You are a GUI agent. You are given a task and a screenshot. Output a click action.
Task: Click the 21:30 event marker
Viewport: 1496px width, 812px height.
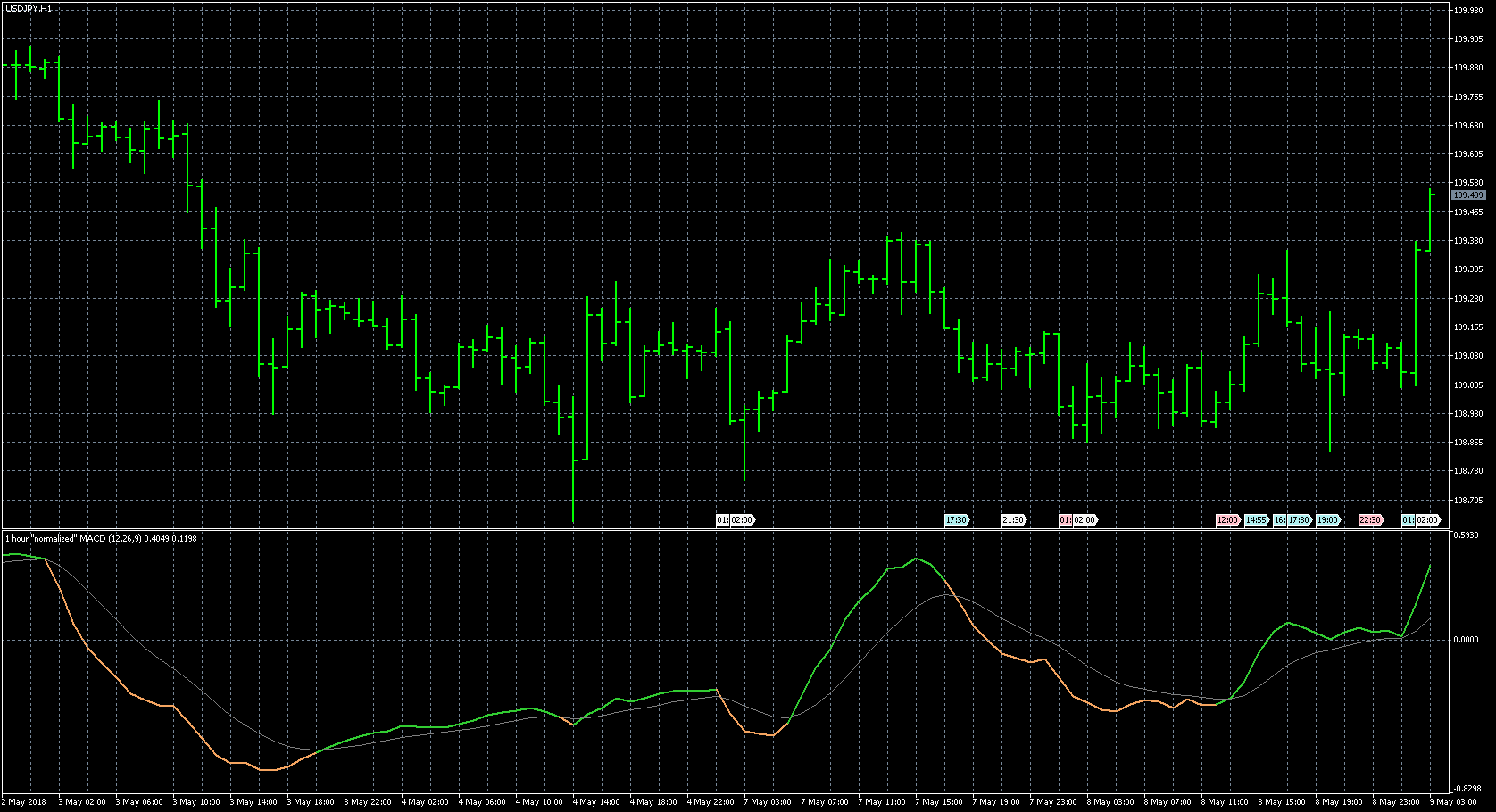coord(1013,520)
